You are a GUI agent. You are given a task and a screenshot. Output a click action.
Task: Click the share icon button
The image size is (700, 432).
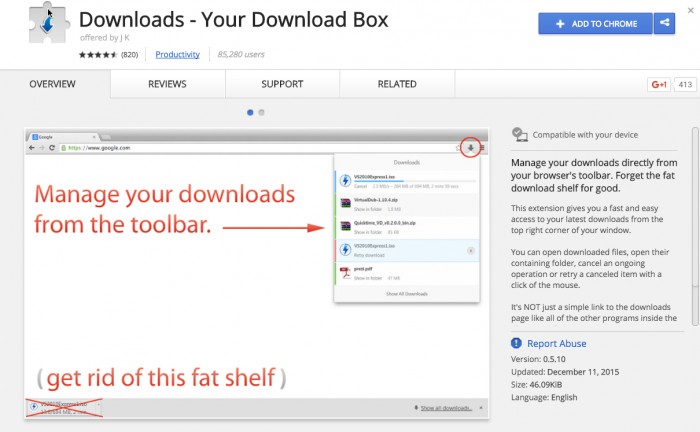pyautogui.click(x=664, y=24)
